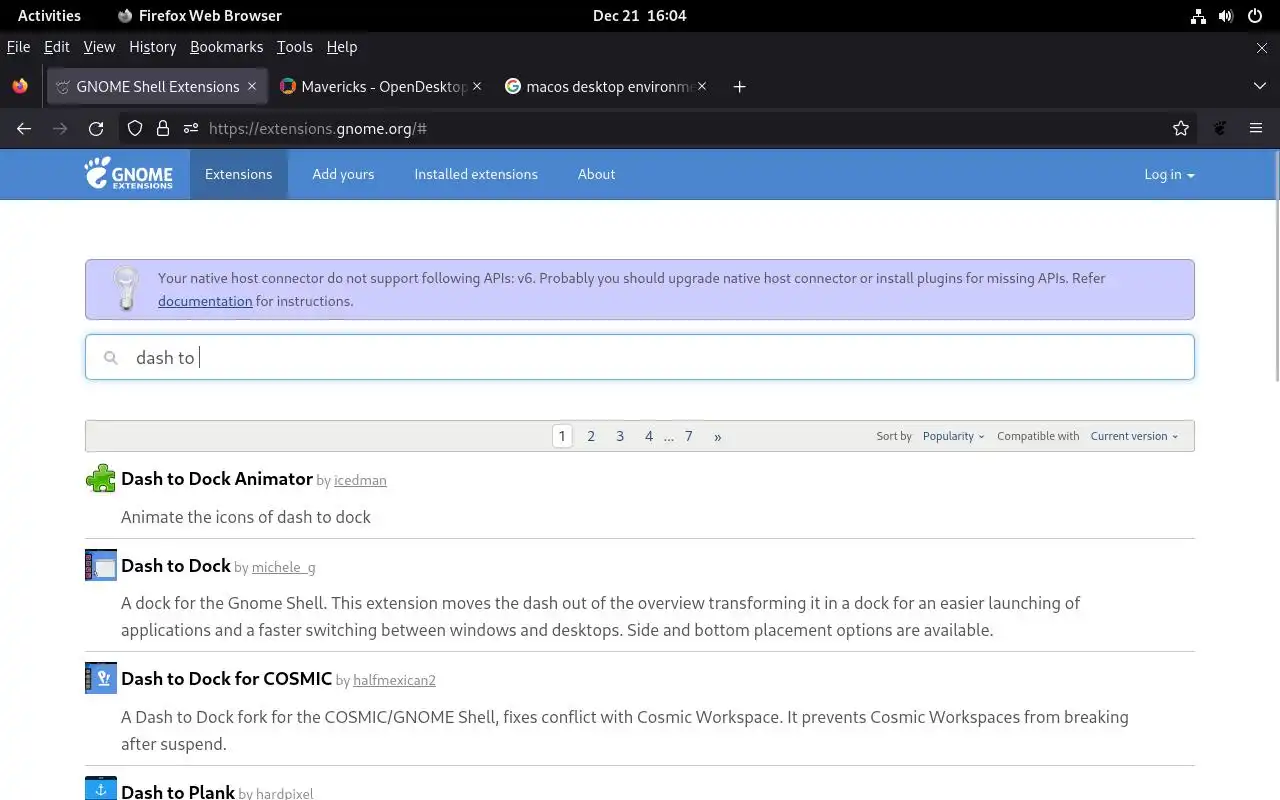The width and height of the screenshot is (1280, 800).
Task: Open the list all tabs dropdown arrow
Action: pyautogui.click(x=1260, y=86)
